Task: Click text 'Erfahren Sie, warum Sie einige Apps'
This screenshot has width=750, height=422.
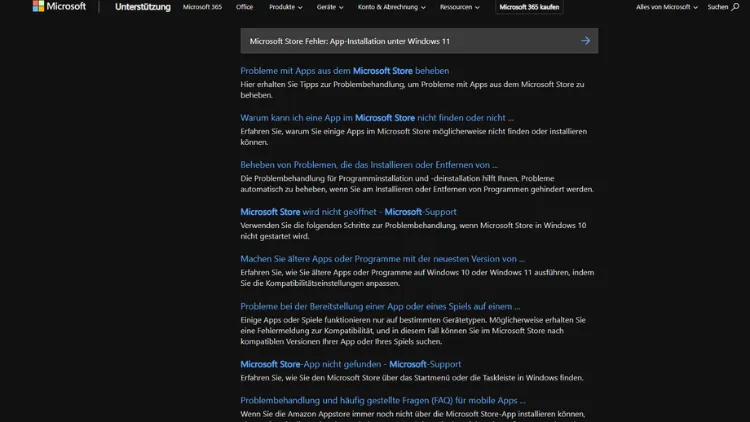Action: tap(301, 132)
